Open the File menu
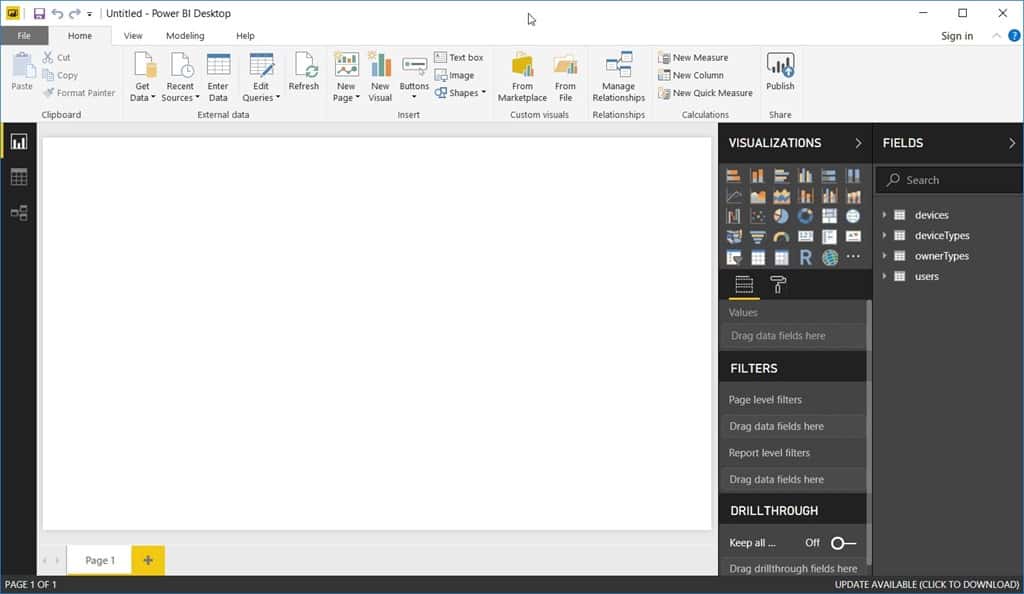The width and height of the screenshot is (1024, 594). (x=24, y=35)
